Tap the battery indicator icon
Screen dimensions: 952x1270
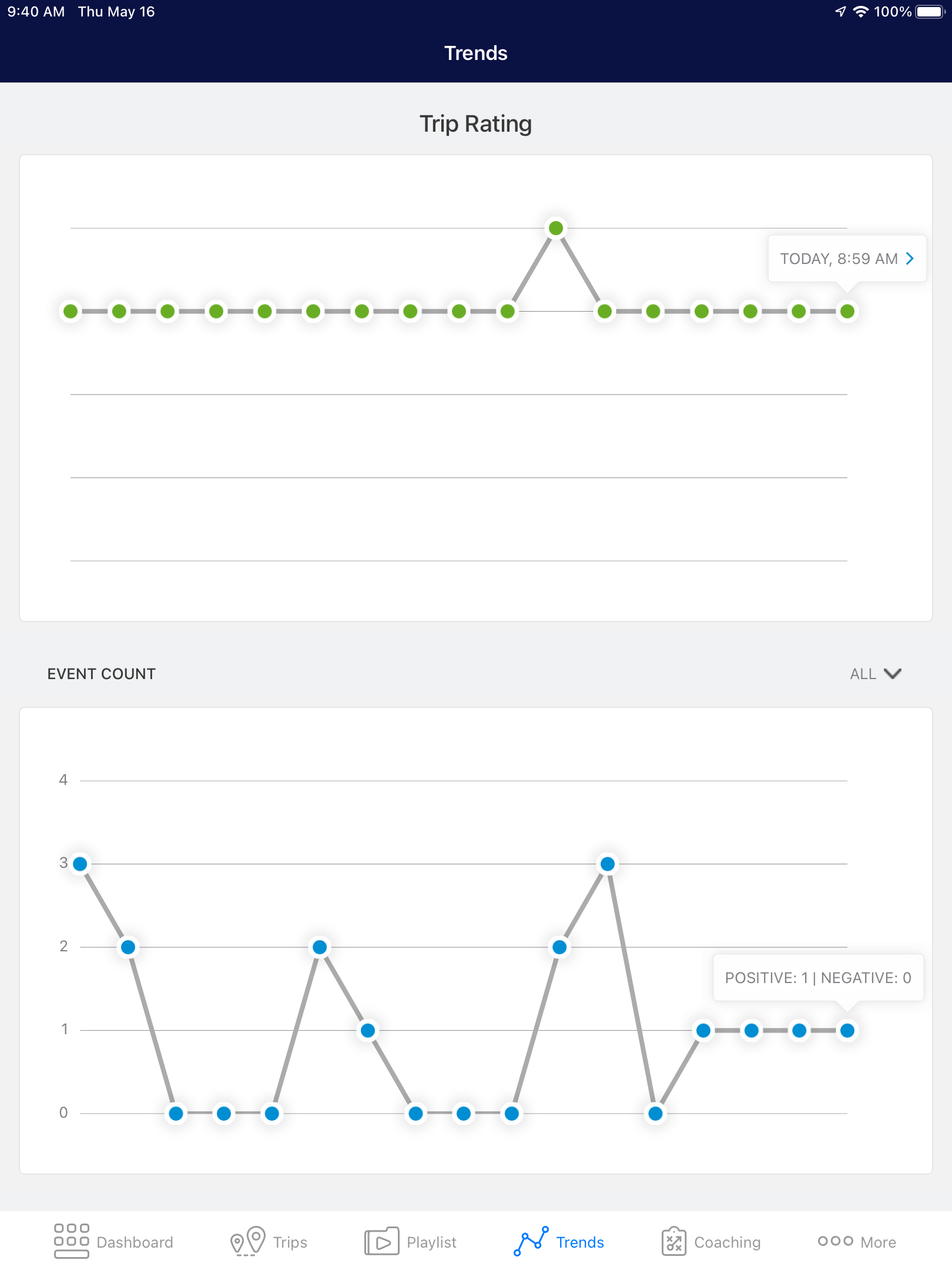(x=930, y=12)
